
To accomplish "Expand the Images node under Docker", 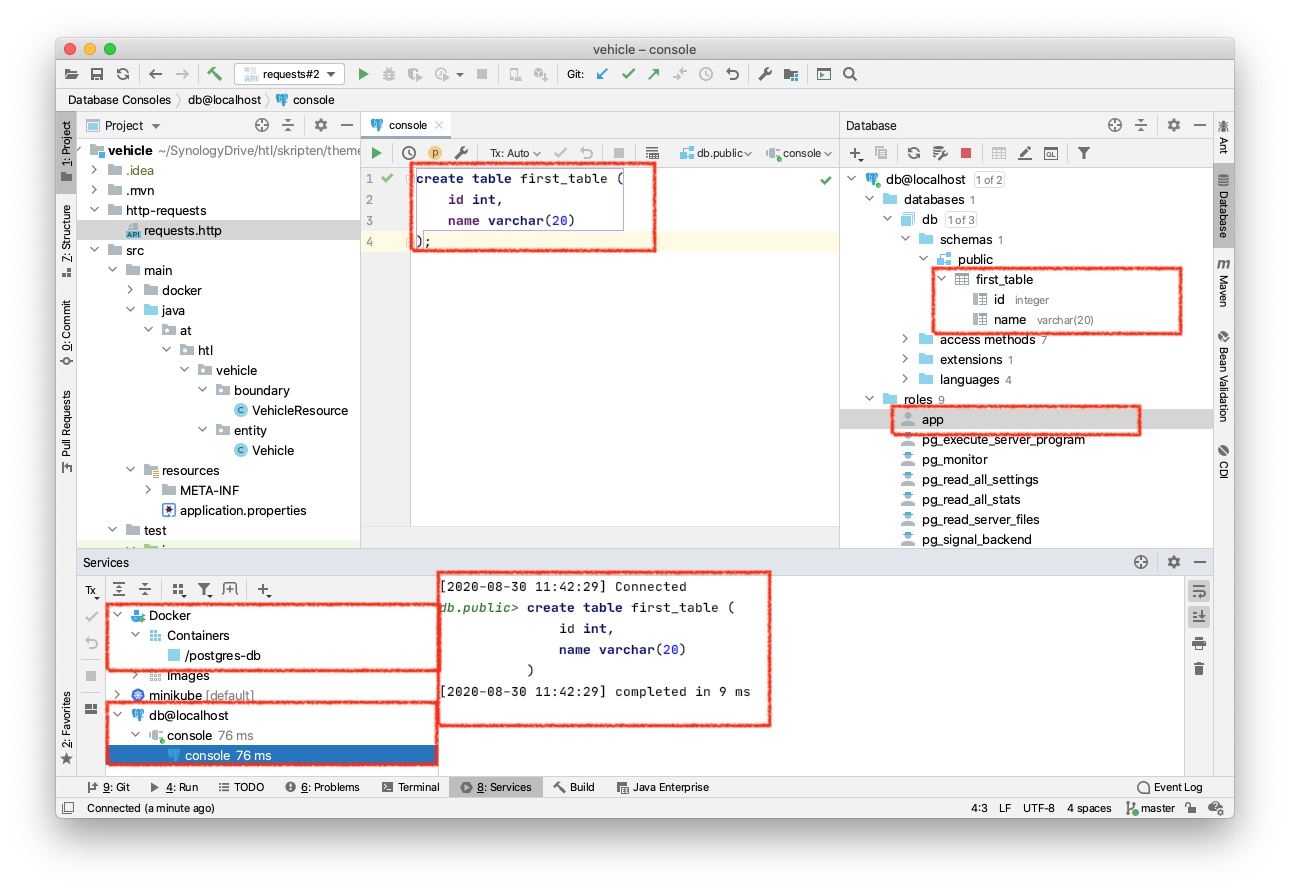I will (x=137, y=676).
